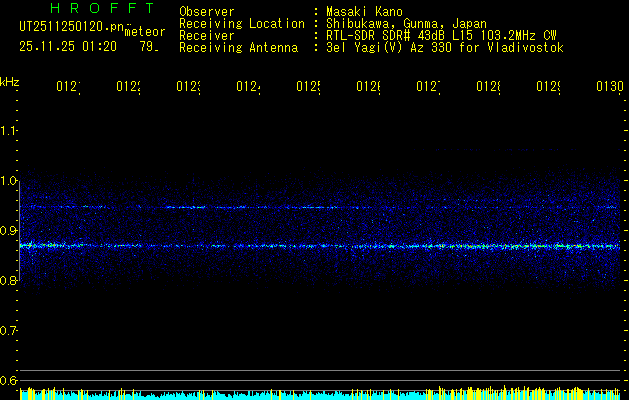Click the 0129 time marker
This screenshot has width=629, height=400.
coord(548,87)
